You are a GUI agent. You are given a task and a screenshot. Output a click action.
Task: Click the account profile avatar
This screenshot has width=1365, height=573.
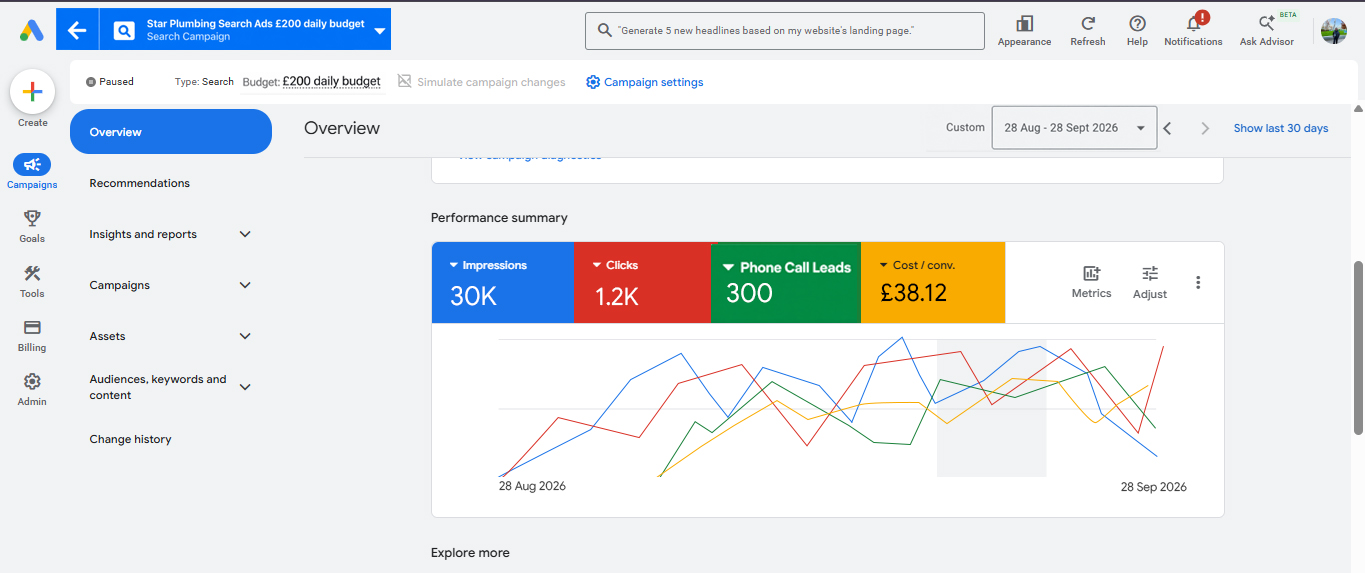tap(1334, 31)
